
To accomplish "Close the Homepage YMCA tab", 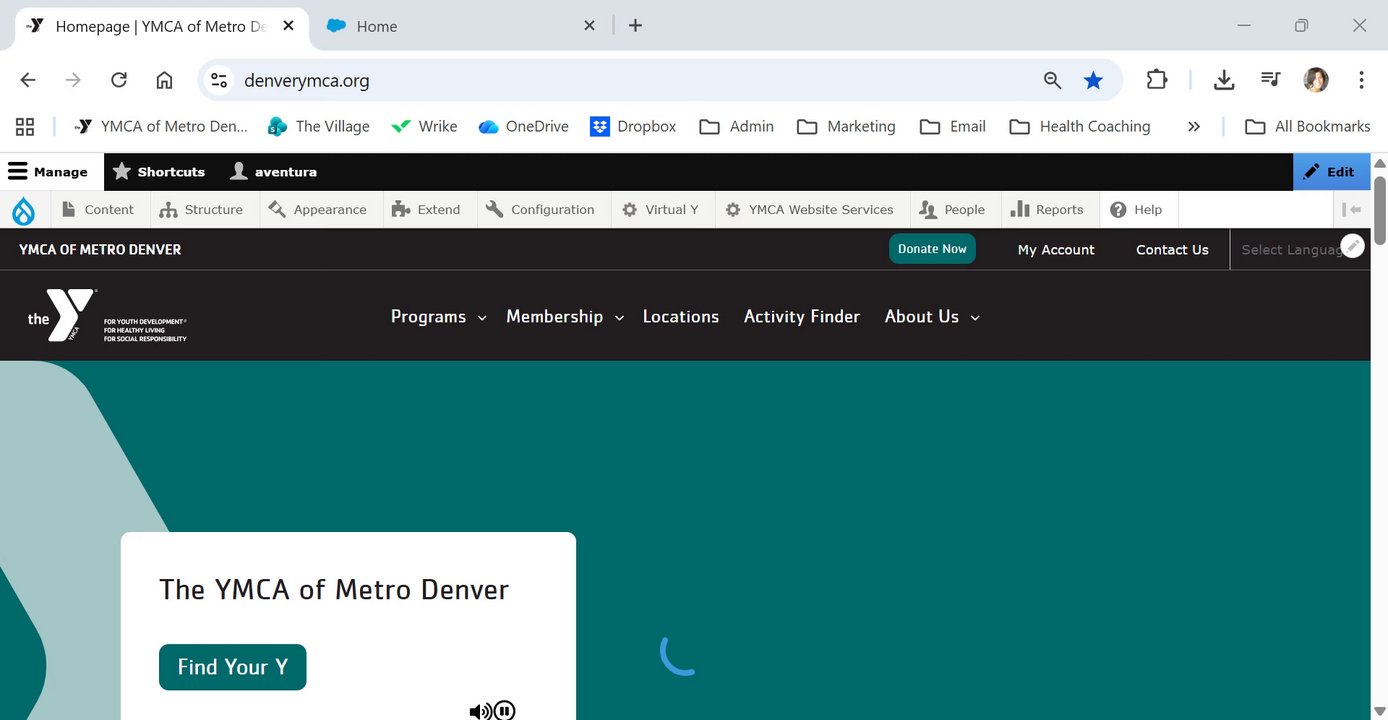I will (288, 26).
